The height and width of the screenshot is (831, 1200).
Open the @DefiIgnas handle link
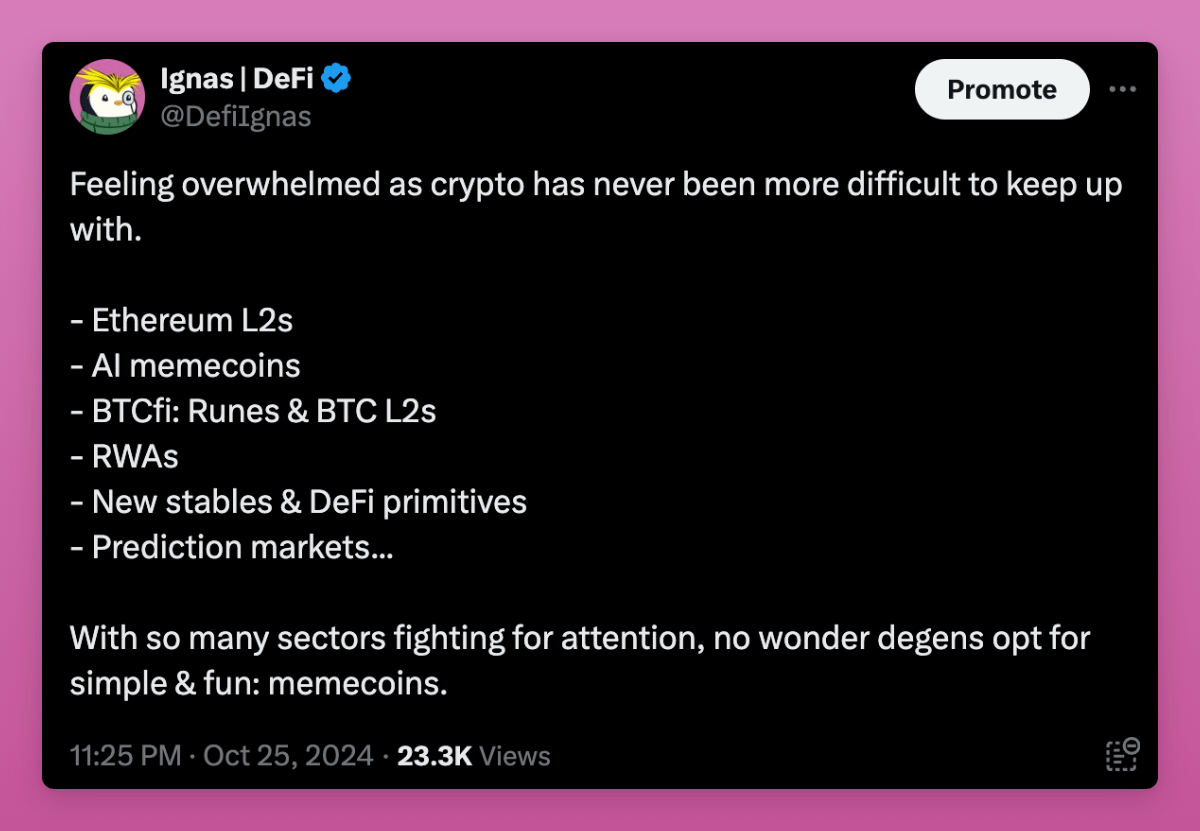[x=236, y=117]
